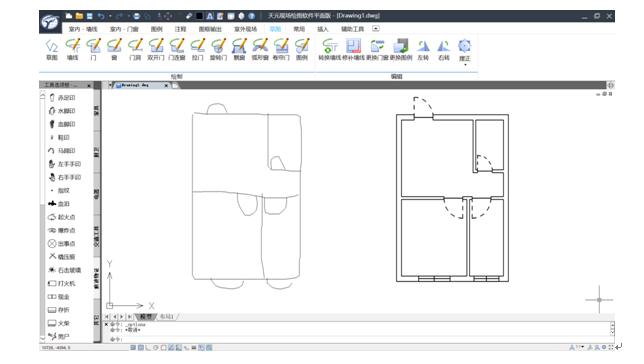The width and height of the screenshot is (644, 364).
Task: Click the 左转 rotate left icon
Action: pos(423,49)
